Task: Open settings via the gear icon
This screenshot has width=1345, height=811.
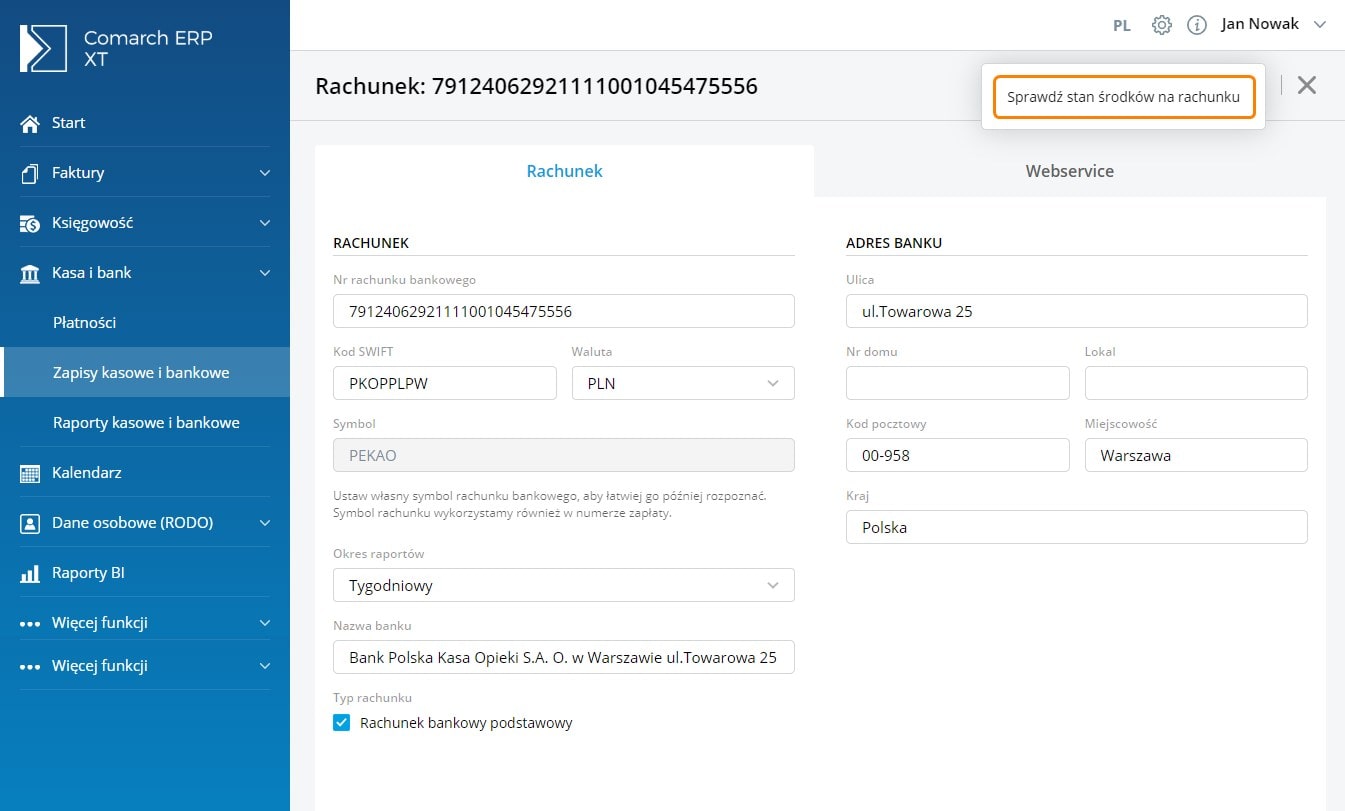Action: coord(1161,25)
